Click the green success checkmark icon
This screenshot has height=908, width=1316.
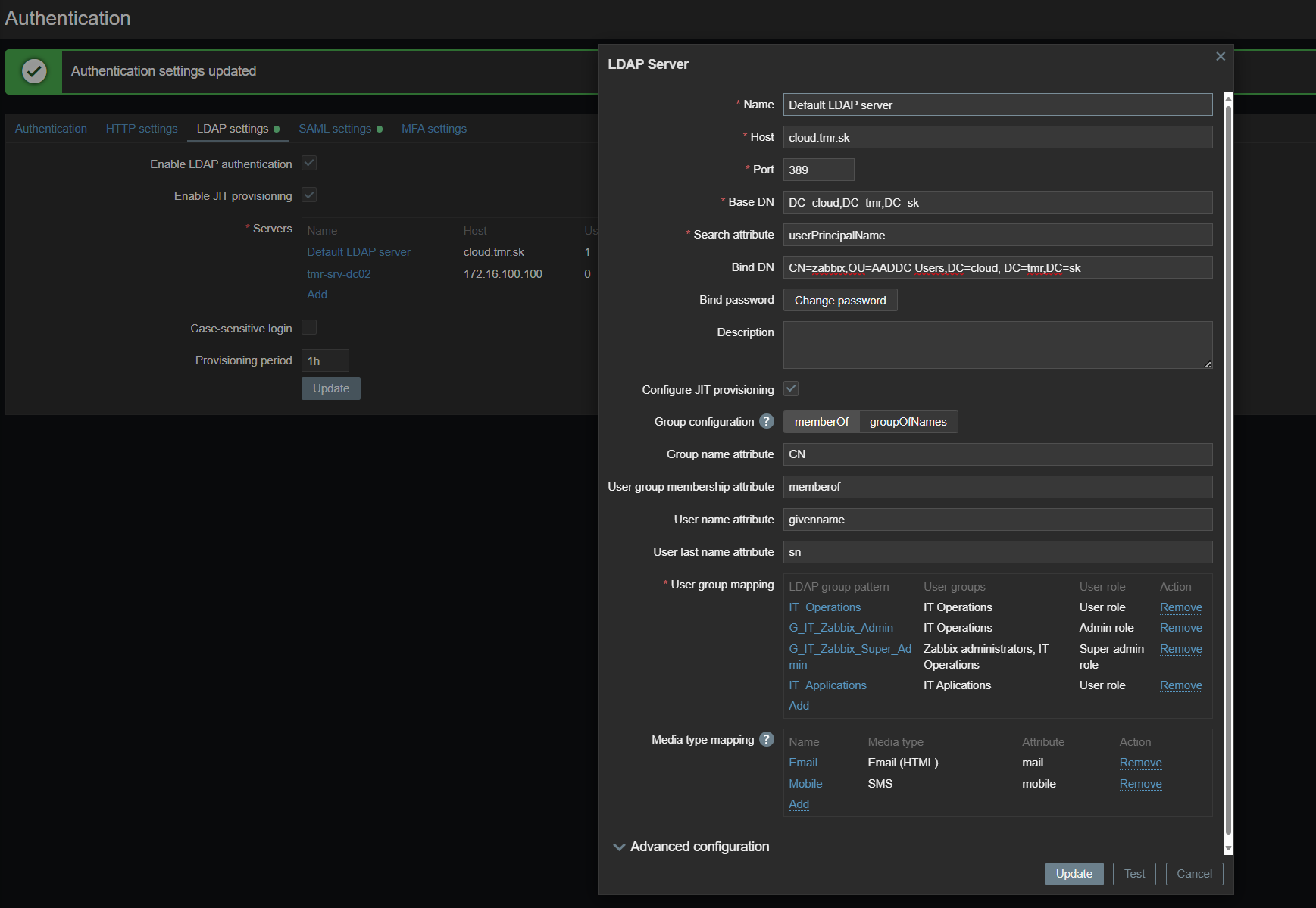coord(34,71)
